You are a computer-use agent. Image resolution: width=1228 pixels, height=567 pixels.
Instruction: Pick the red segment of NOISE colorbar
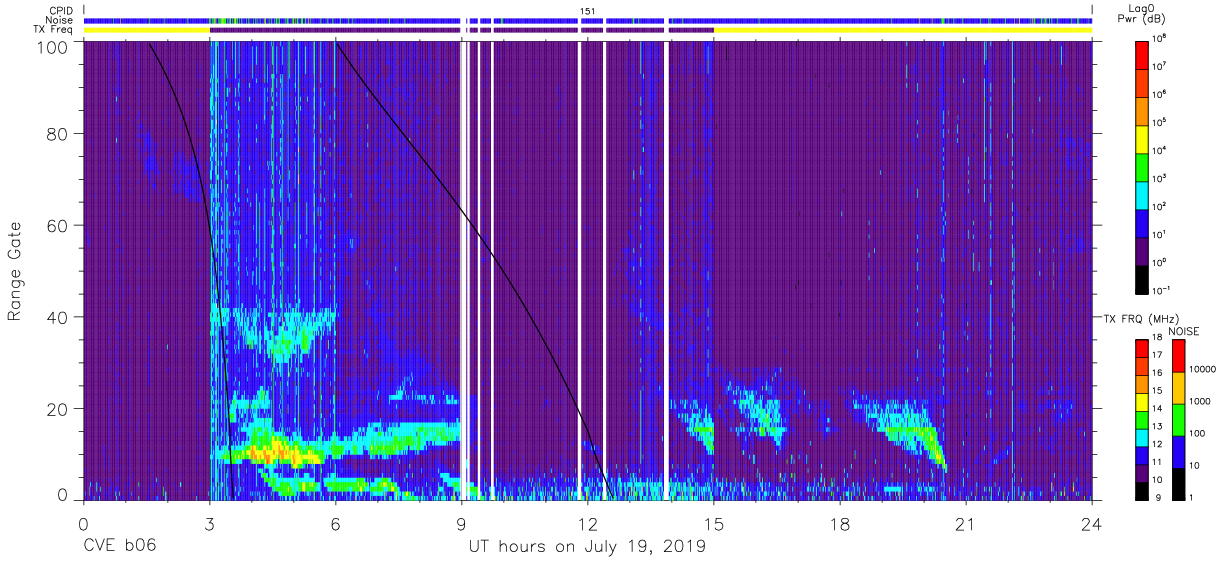(1178, 356)
